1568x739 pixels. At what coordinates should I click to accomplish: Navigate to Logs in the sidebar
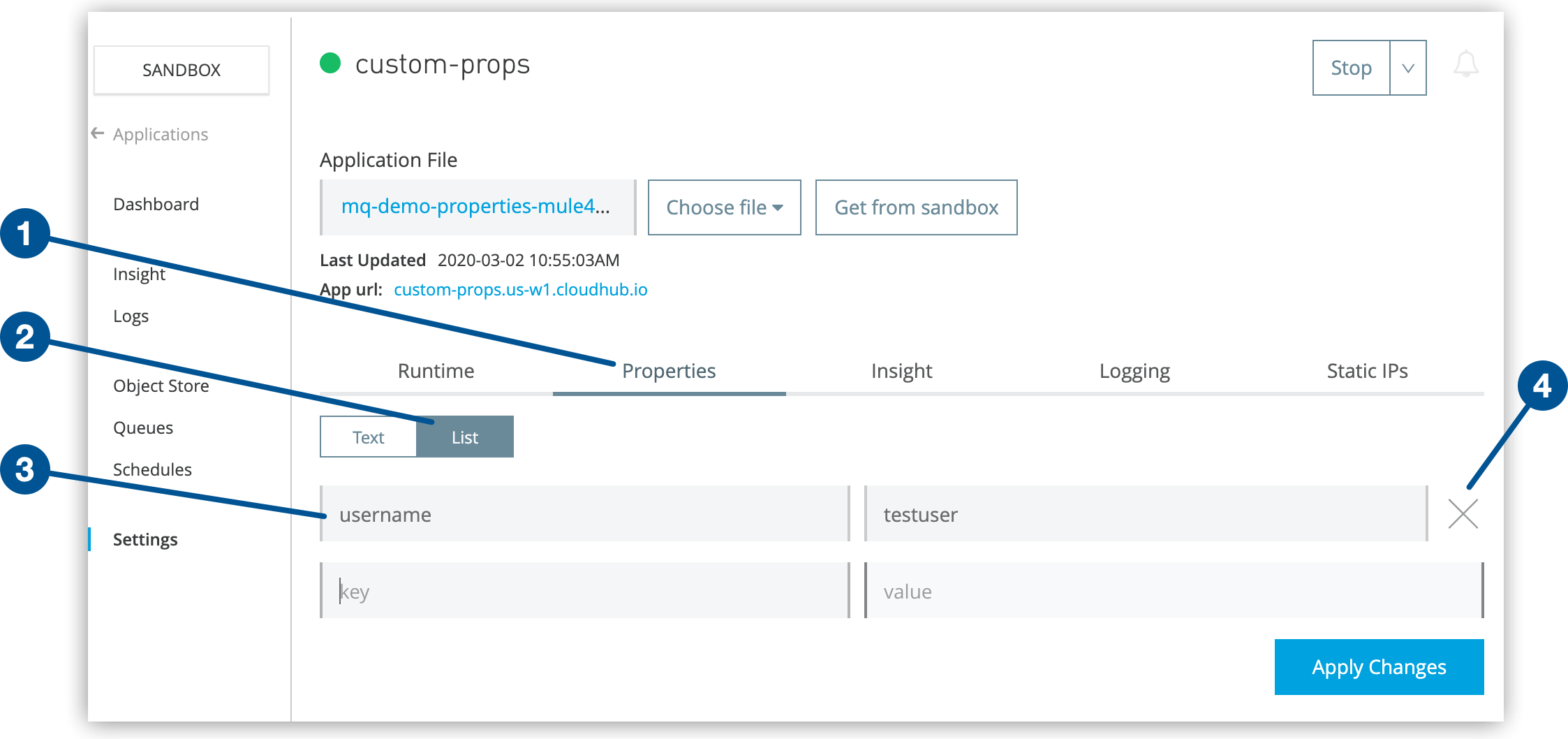(131, 316)
